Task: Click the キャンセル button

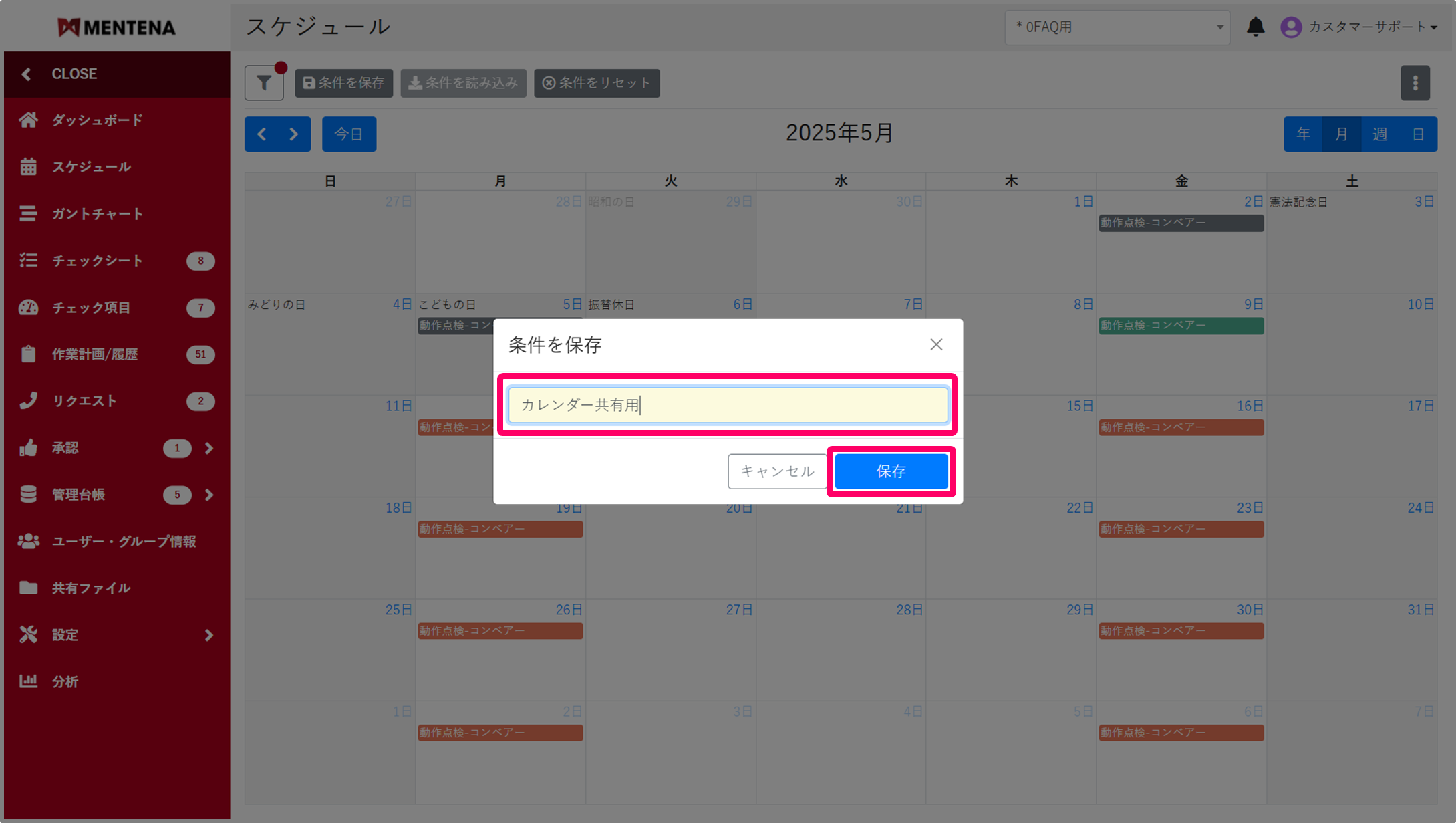Action: (777, 471)
